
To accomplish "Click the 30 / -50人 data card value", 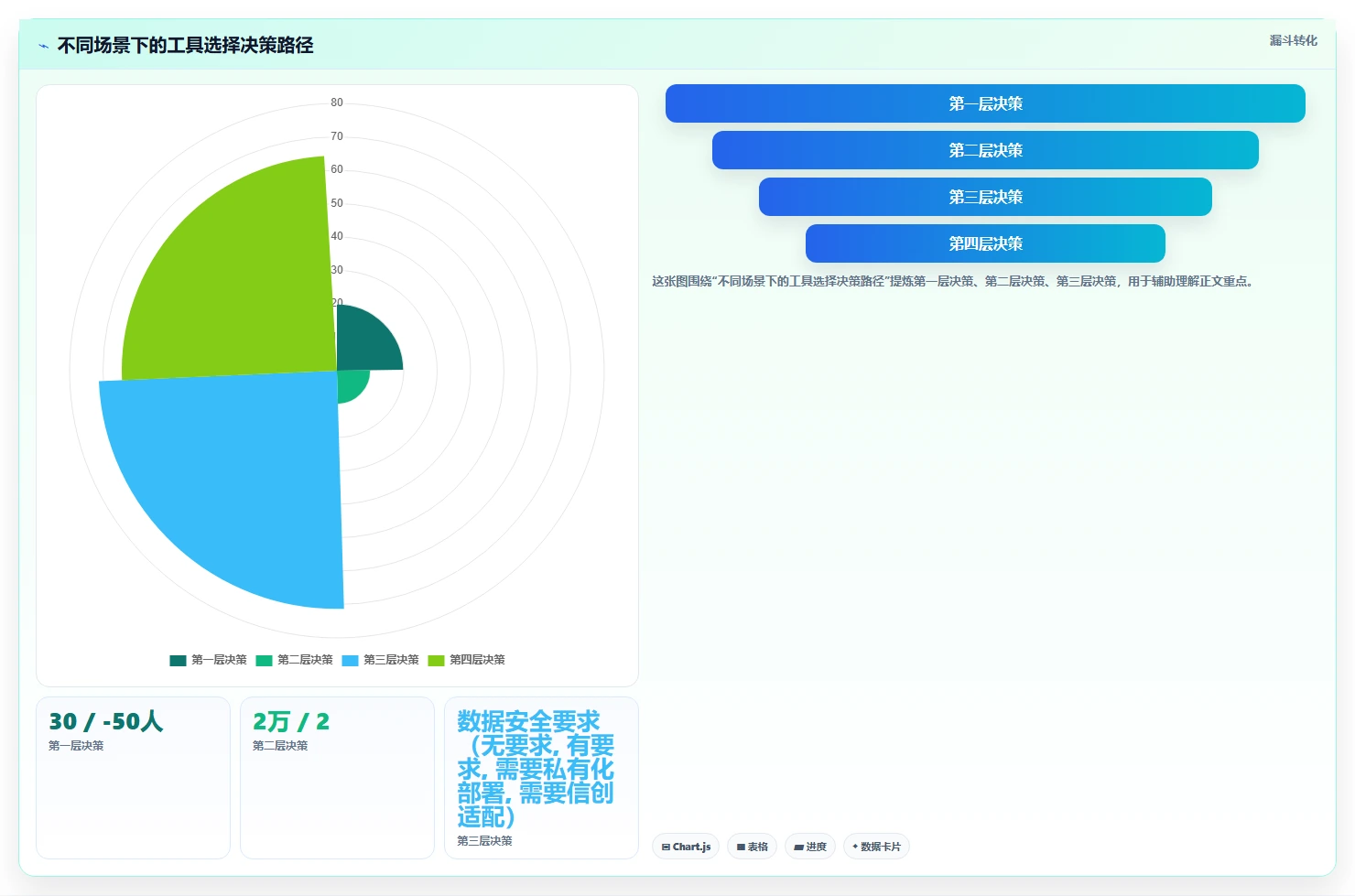I will coord(106,721).
